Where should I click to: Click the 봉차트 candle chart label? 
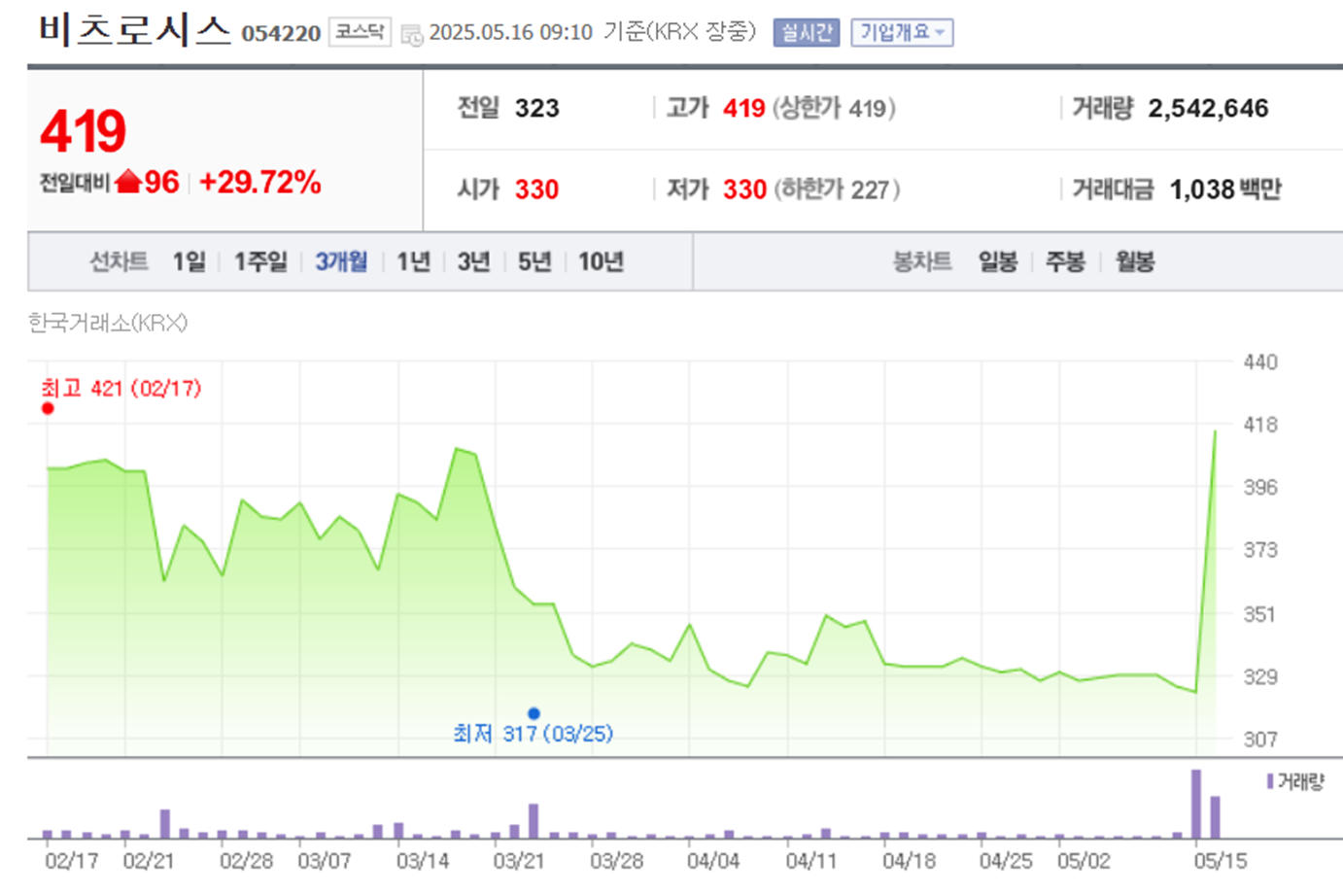[x=922, y=261]
